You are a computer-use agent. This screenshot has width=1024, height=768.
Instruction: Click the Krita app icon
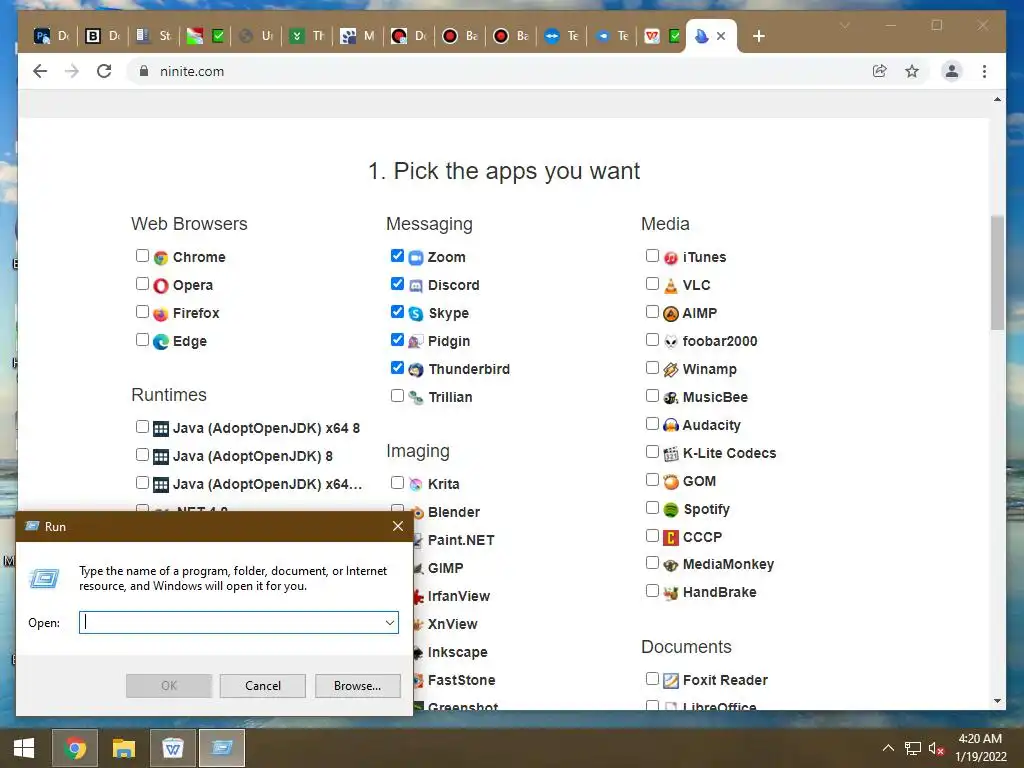click(416, 485)
